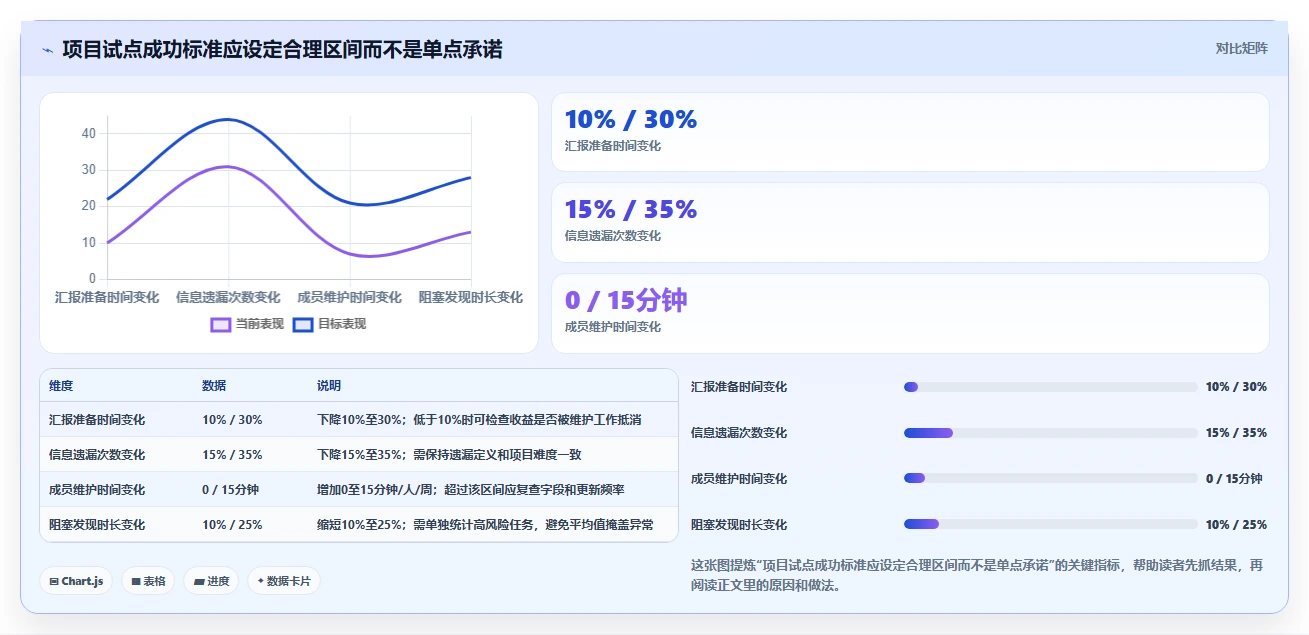Click the lightning icon beside the title
This screenshot has width=1309, height=635.
48,50
